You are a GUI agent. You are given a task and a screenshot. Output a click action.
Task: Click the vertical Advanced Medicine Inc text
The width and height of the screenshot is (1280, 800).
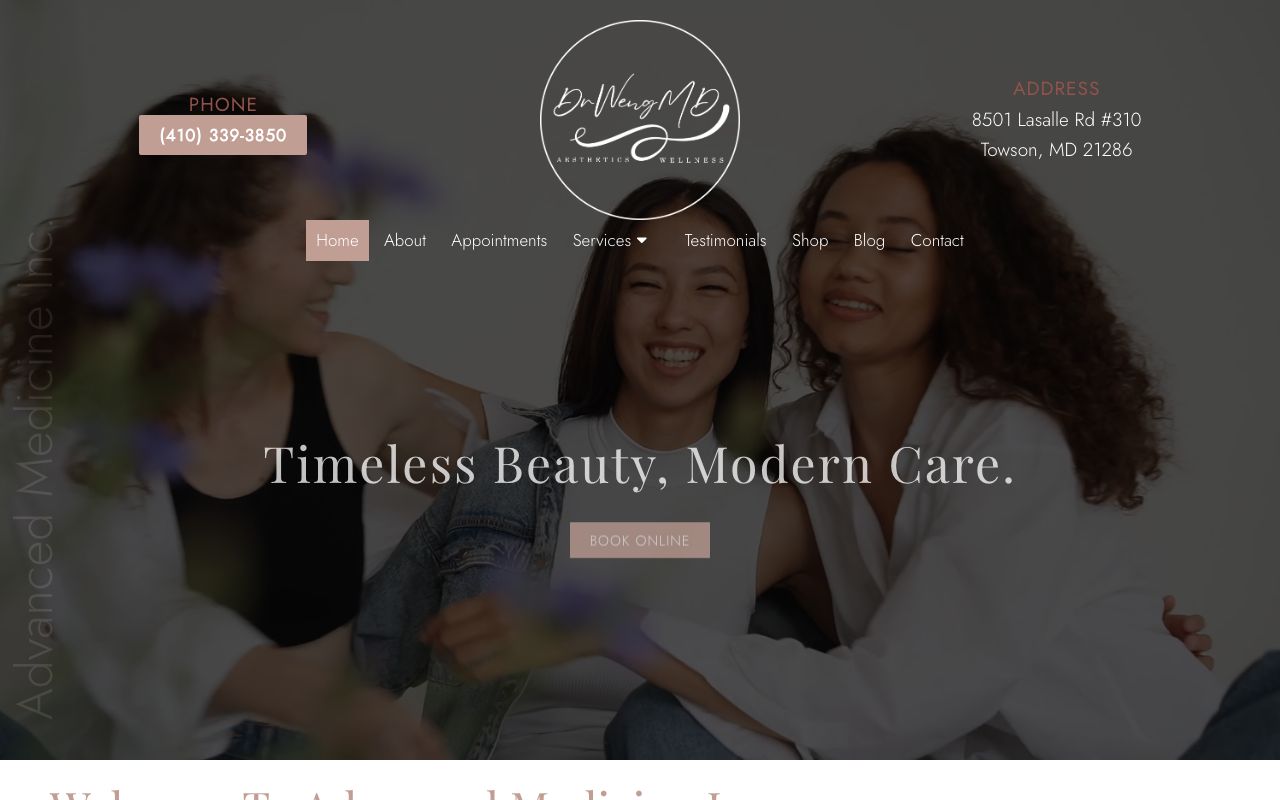point(34,472)
